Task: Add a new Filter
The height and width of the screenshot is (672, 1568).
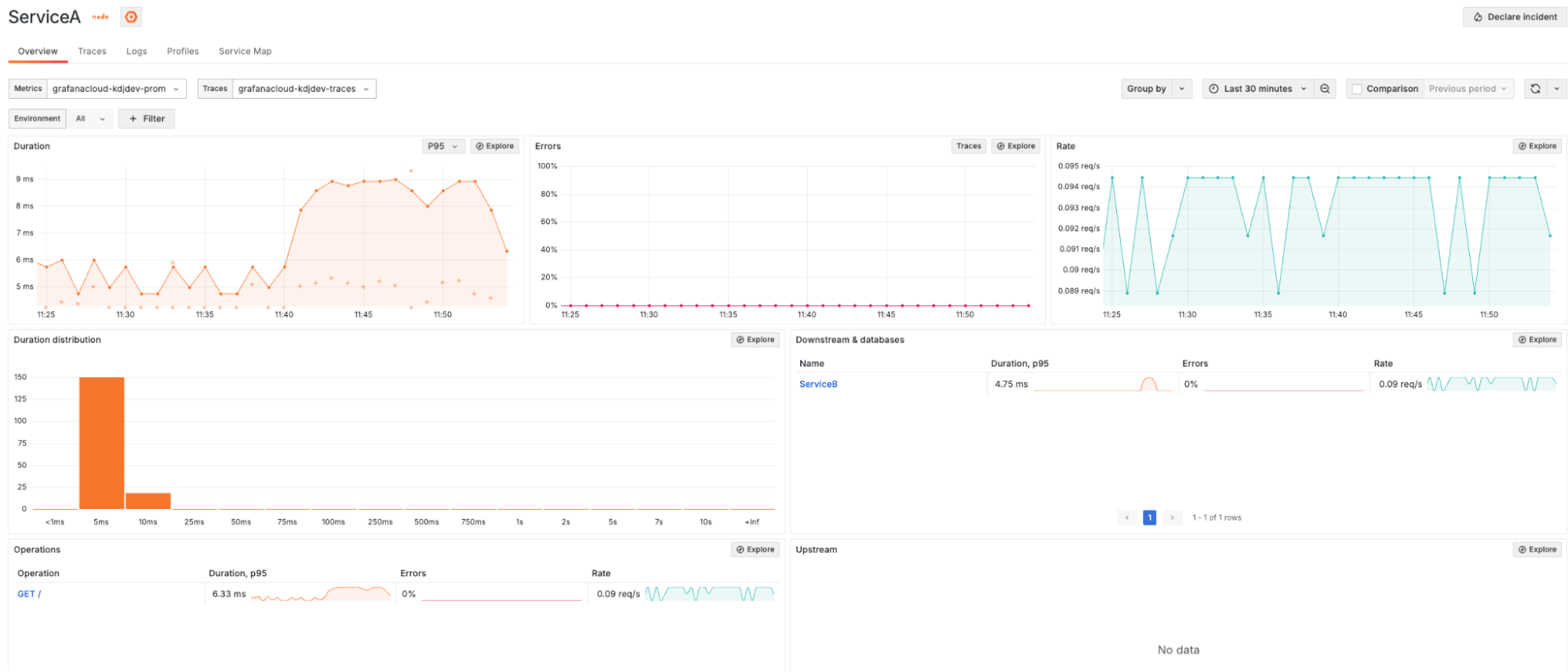Action: (x=147, y=118)
